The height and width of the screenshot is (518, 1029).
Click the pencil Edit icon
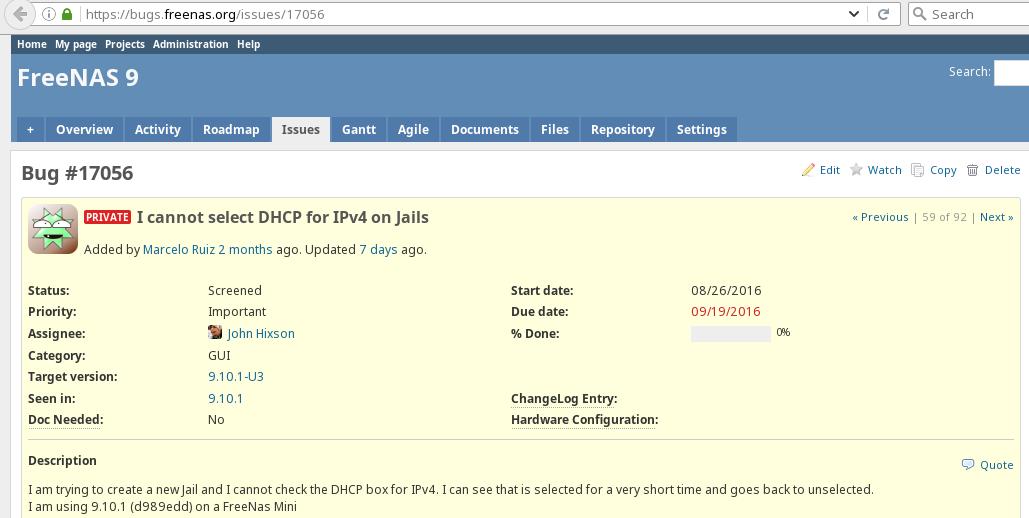click(808, 170)
